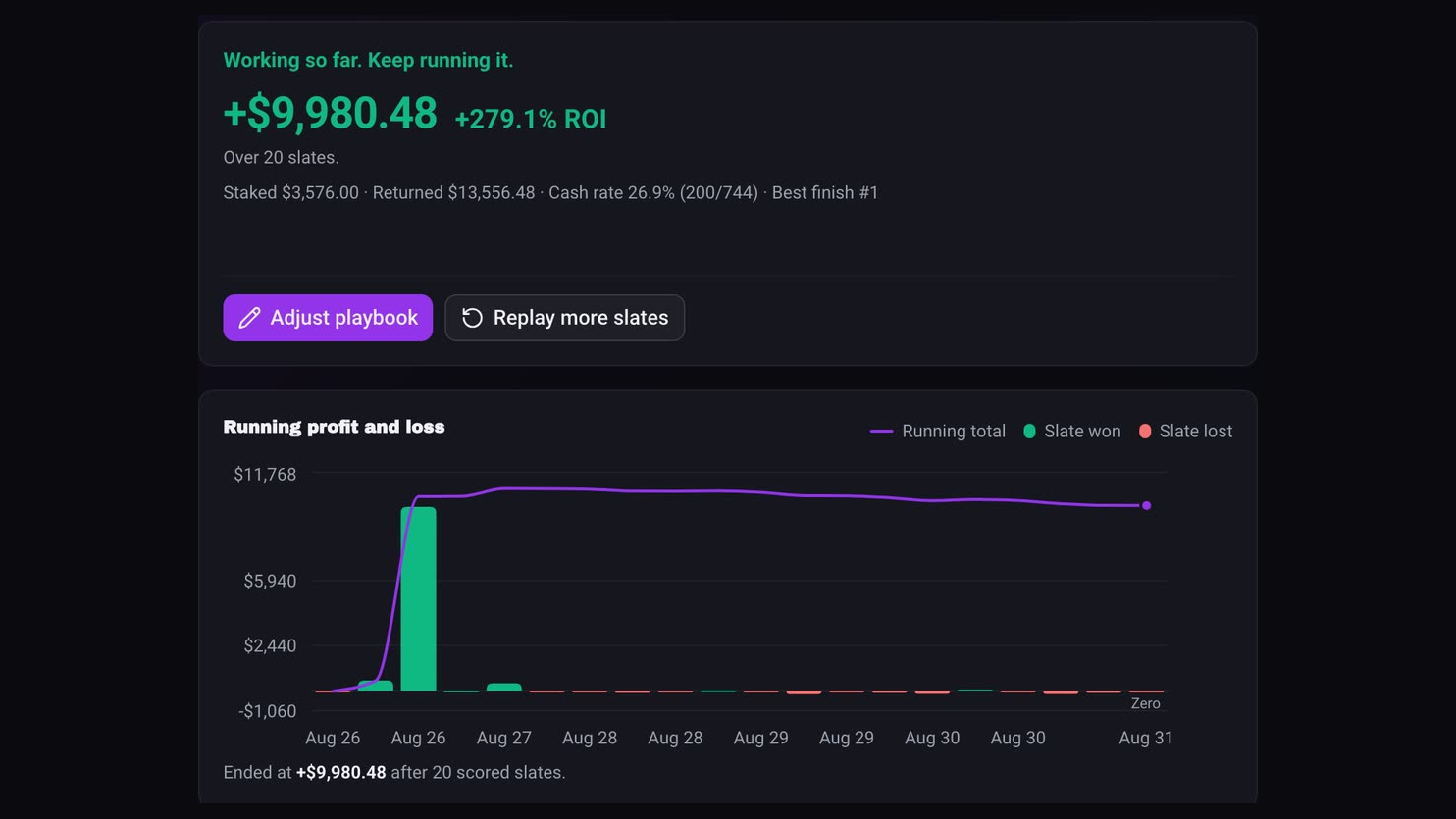The width and height of the screenshot is (1456, 819).
Task: Click the 'Working so far. Keep running it.' heading
Action: click(x=368, y=60)
